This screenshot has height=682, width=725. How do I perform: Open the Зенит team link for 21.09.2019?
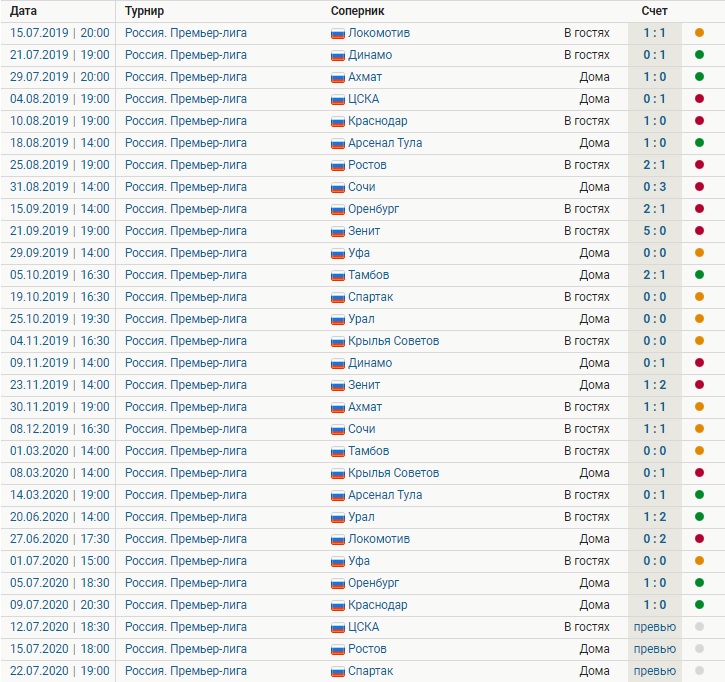pyautogui.click(x=364, y=231)
